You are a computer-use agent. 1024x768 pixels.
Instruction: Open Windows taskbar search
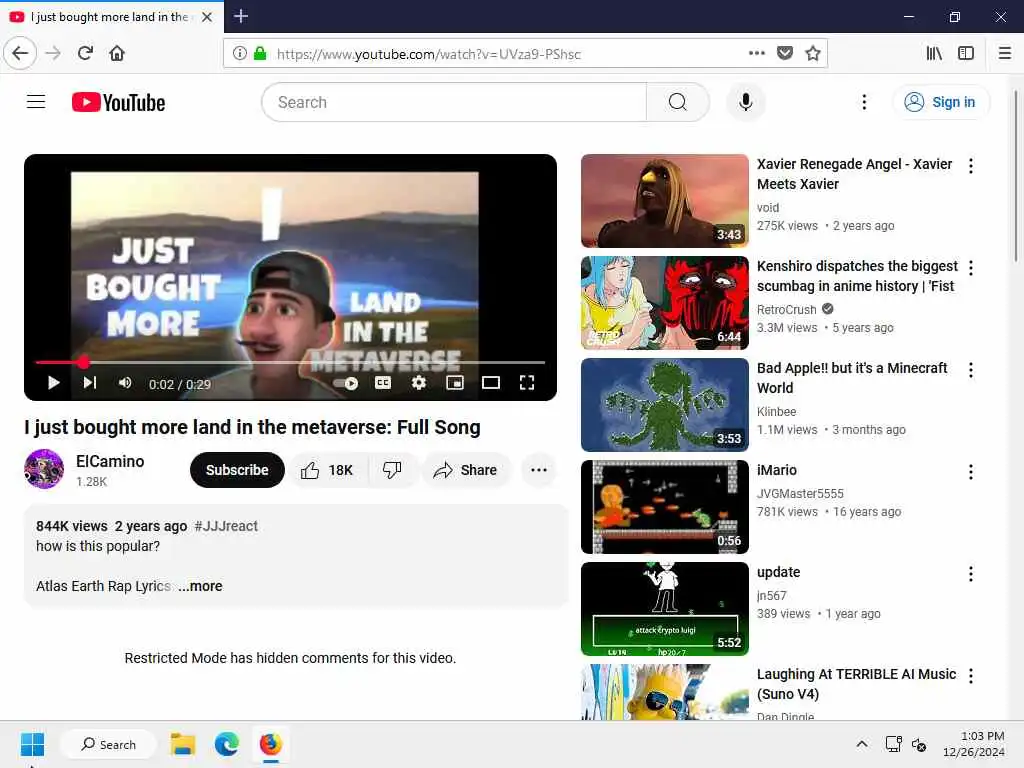click(108, 744)
